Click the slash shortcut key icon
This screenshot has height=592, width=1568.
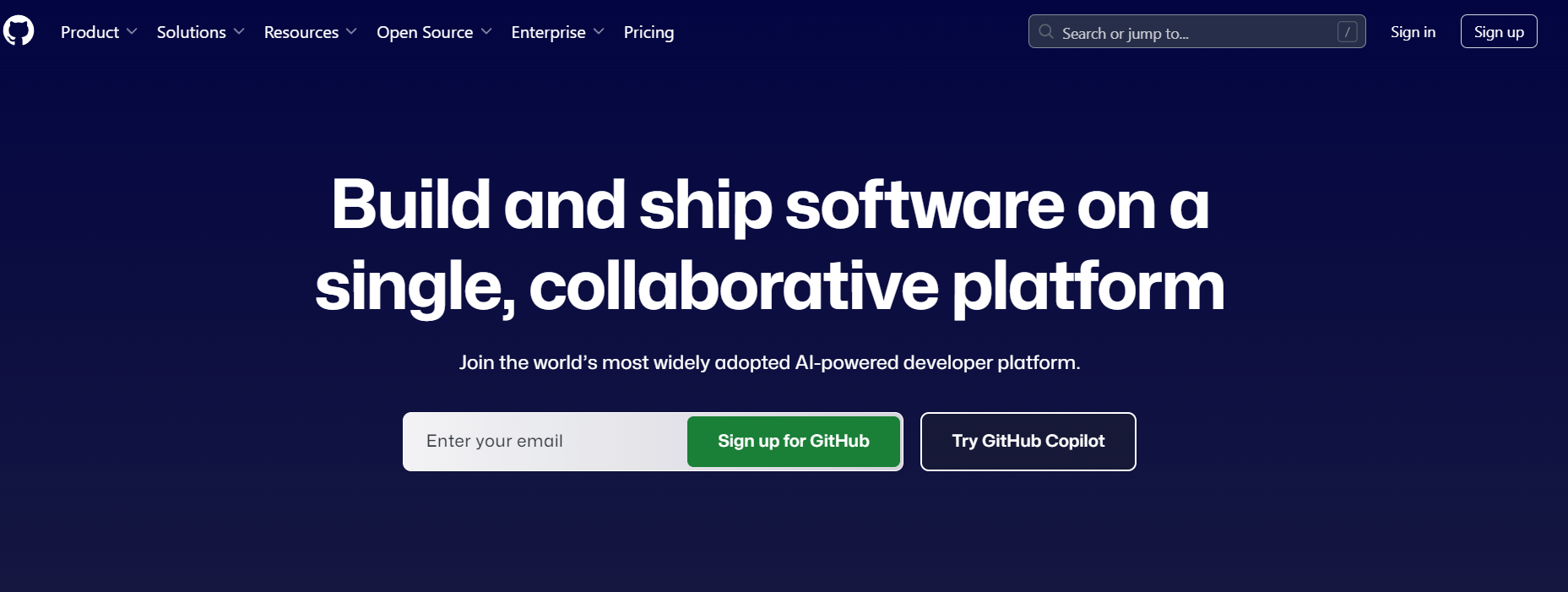click(x=1347, y=32)
